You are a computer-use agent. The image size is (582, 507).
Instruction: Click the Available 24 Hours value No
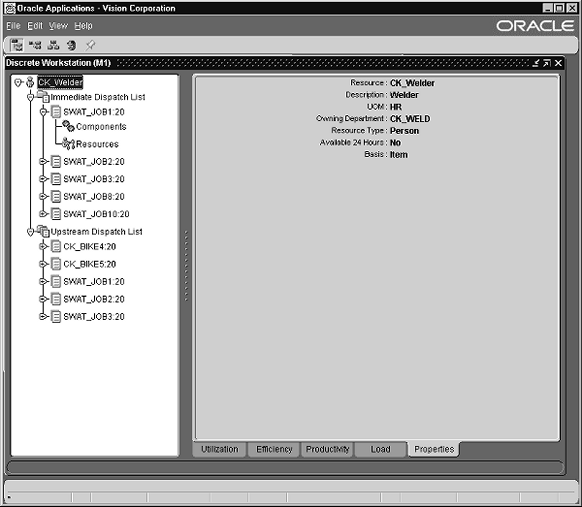[395, 143]
